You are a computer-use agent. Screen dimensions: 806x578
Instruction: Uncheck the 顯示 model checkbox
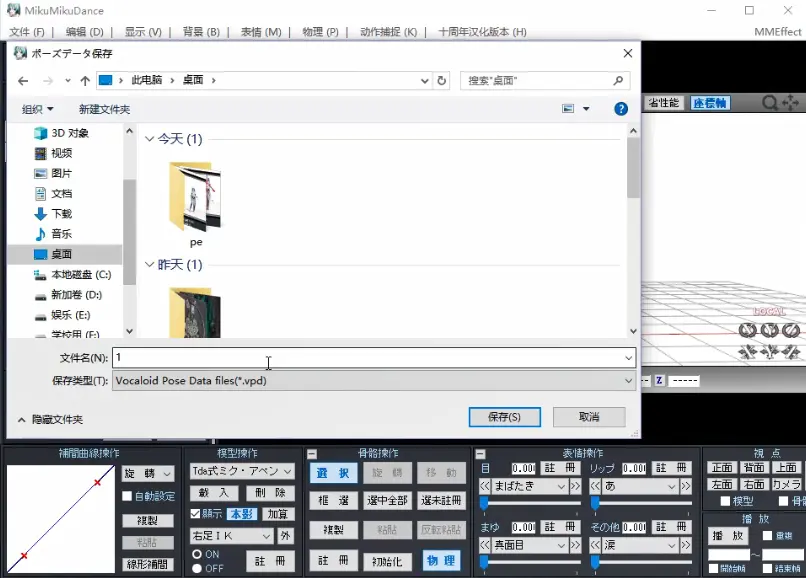point(195,513)
